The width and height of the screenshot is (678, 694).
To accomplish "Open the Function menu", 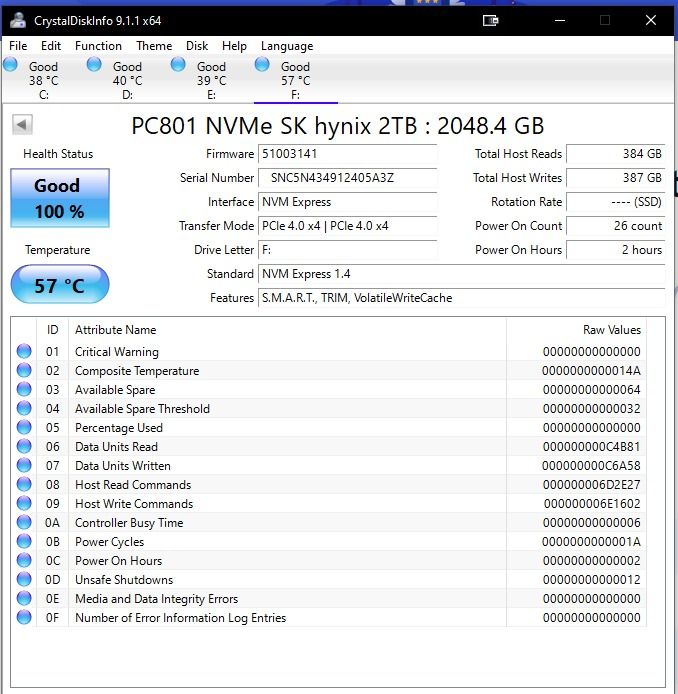I will (x=98, y=46).
